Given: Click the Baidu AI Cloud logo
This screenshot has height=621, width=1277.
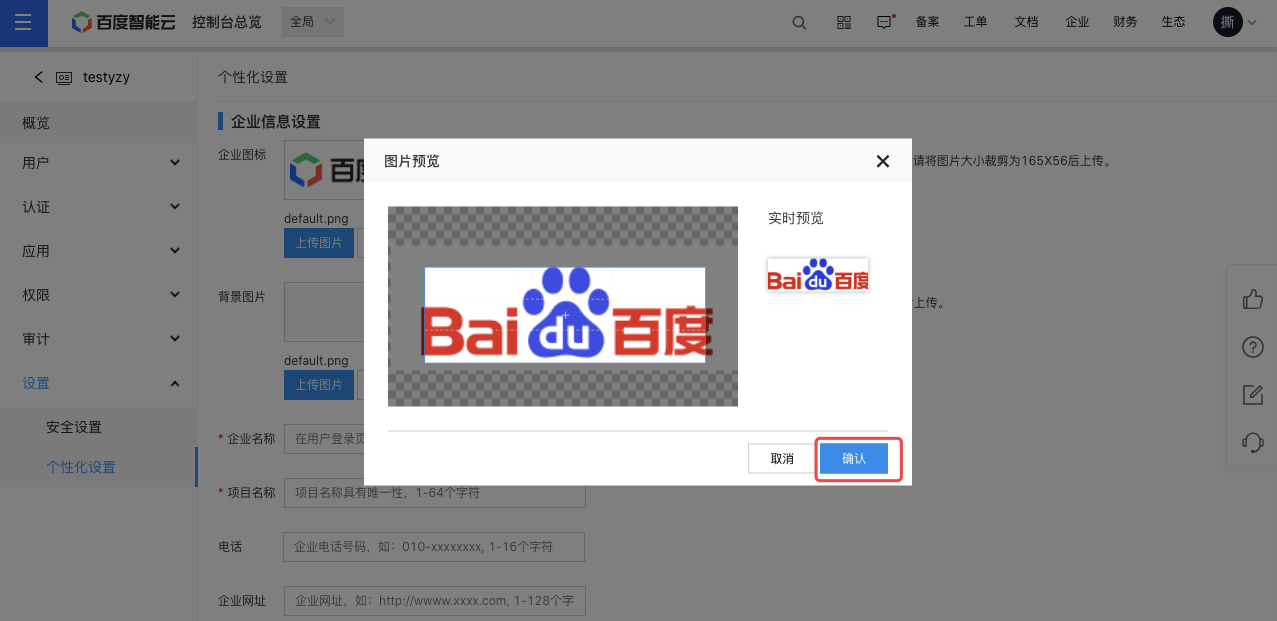Looking at the screenshot, I should 124,22.
